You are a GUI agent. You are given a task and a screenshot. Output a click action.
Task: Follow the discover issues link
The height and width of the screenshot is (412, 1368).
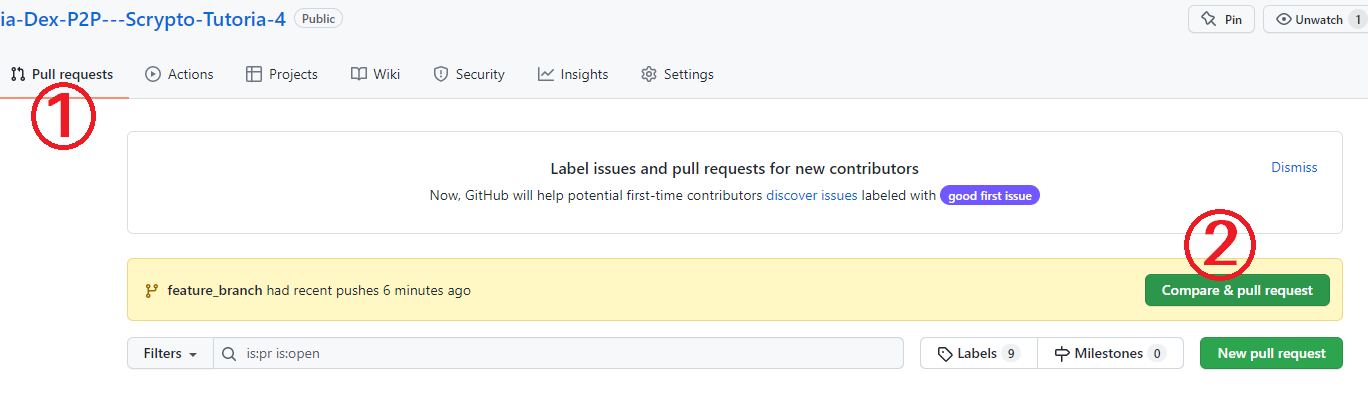[811, 196]
